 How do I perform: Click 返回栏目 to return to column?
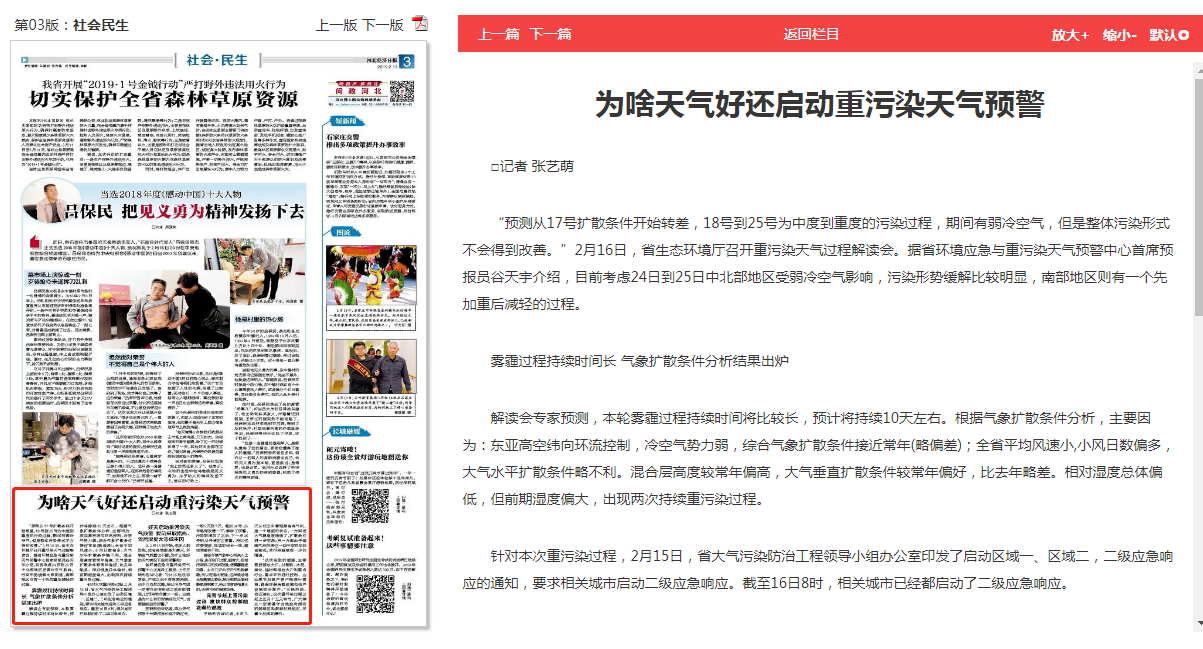811,35
